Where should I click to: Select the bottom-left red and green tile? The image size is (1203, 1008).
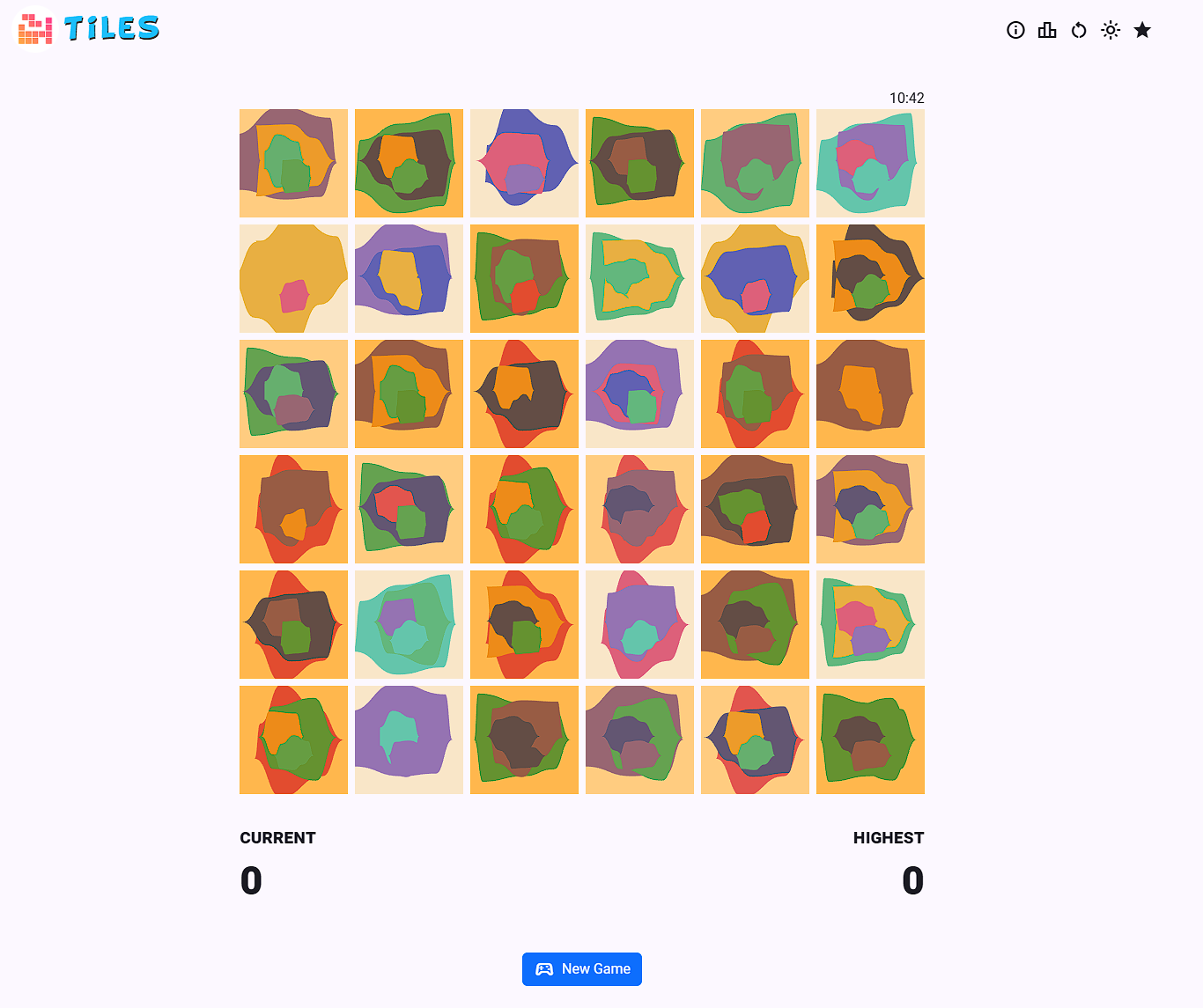tap(293, 739)
